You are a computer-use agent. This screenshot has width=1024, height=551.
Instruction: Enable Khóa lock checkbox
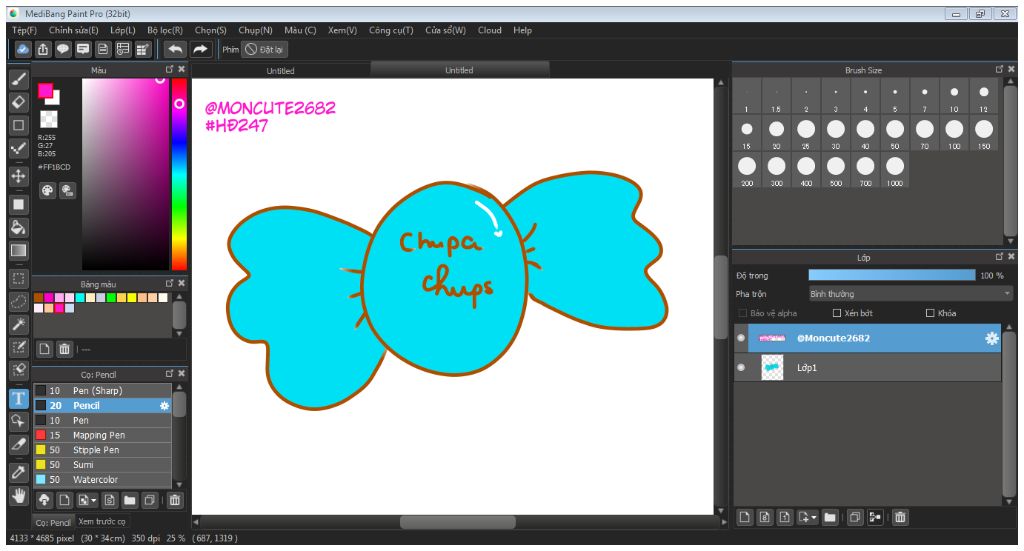(x=930, y=313)
